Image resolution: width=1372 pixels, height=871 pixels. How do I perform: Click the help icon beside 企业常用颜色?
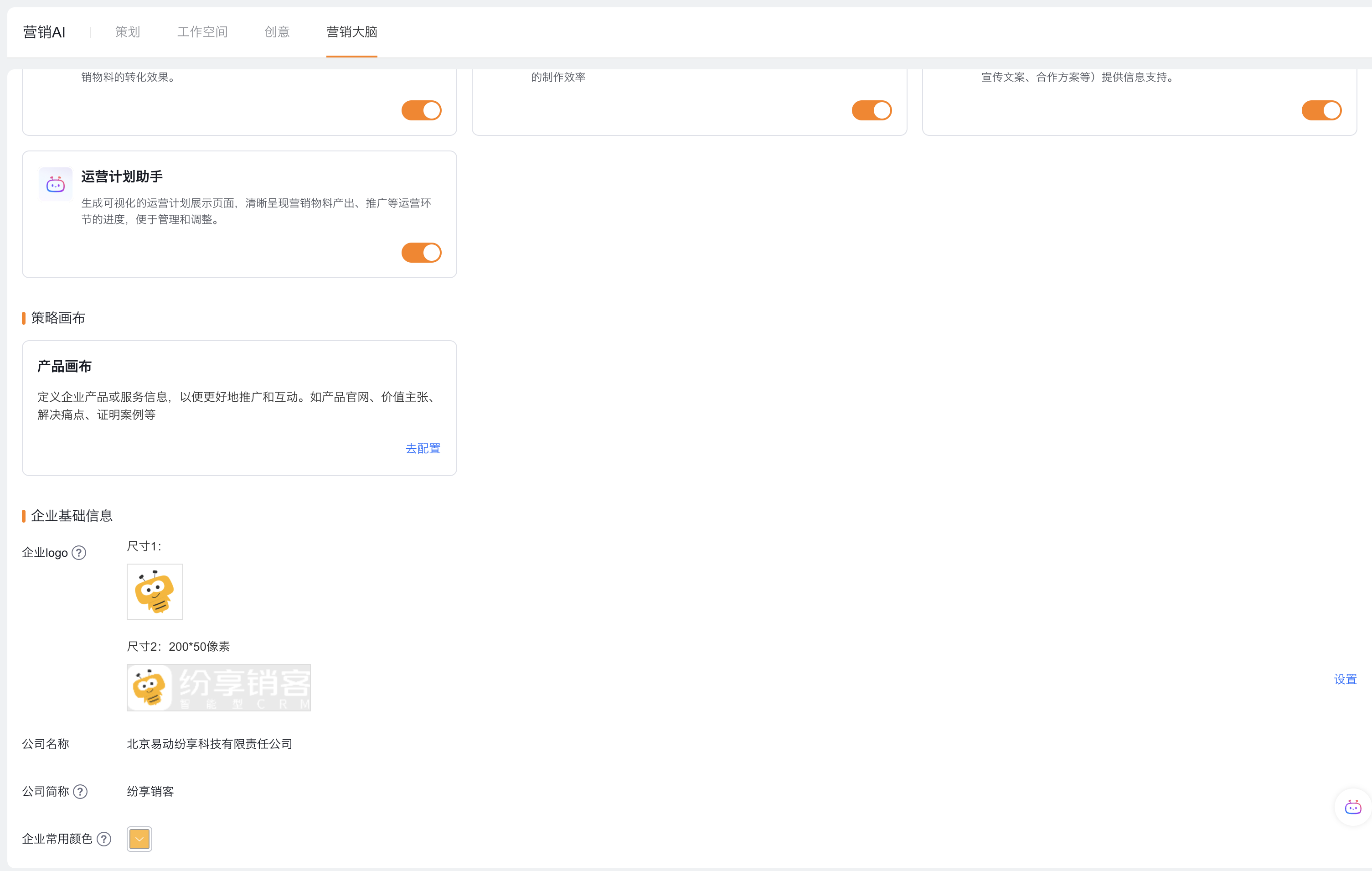coord(104,839)
